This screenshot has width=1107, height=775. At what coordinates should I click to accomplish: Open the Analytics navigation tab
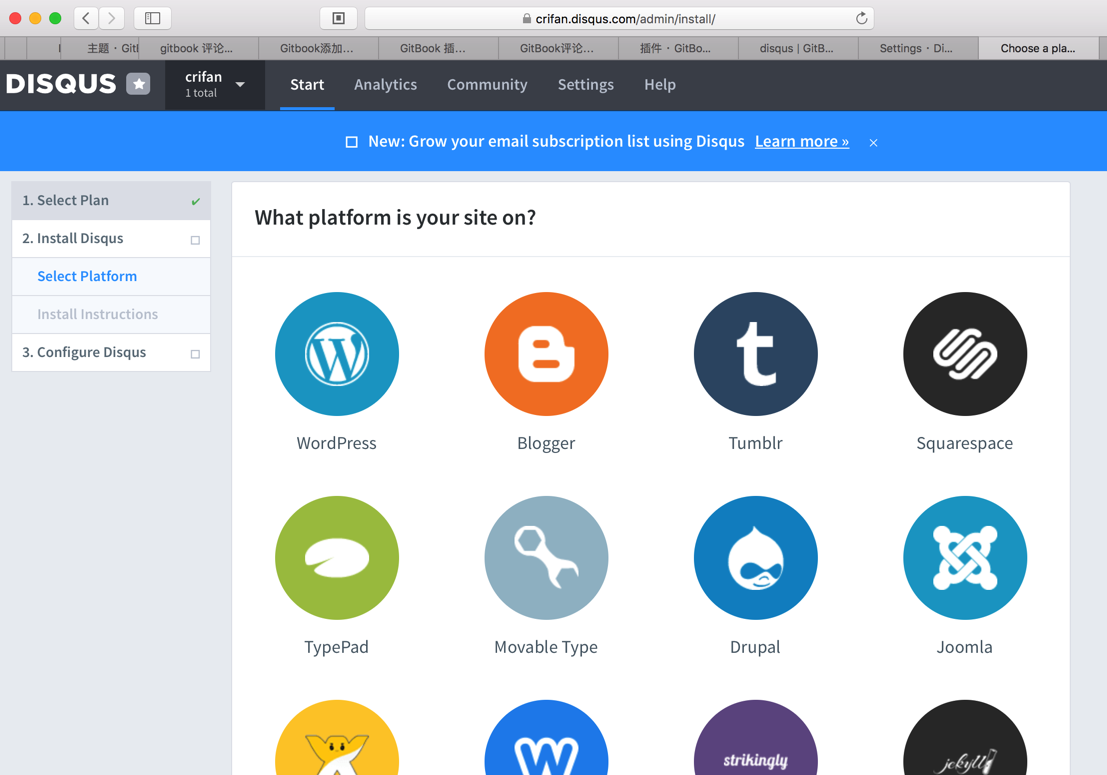[385, 85]
